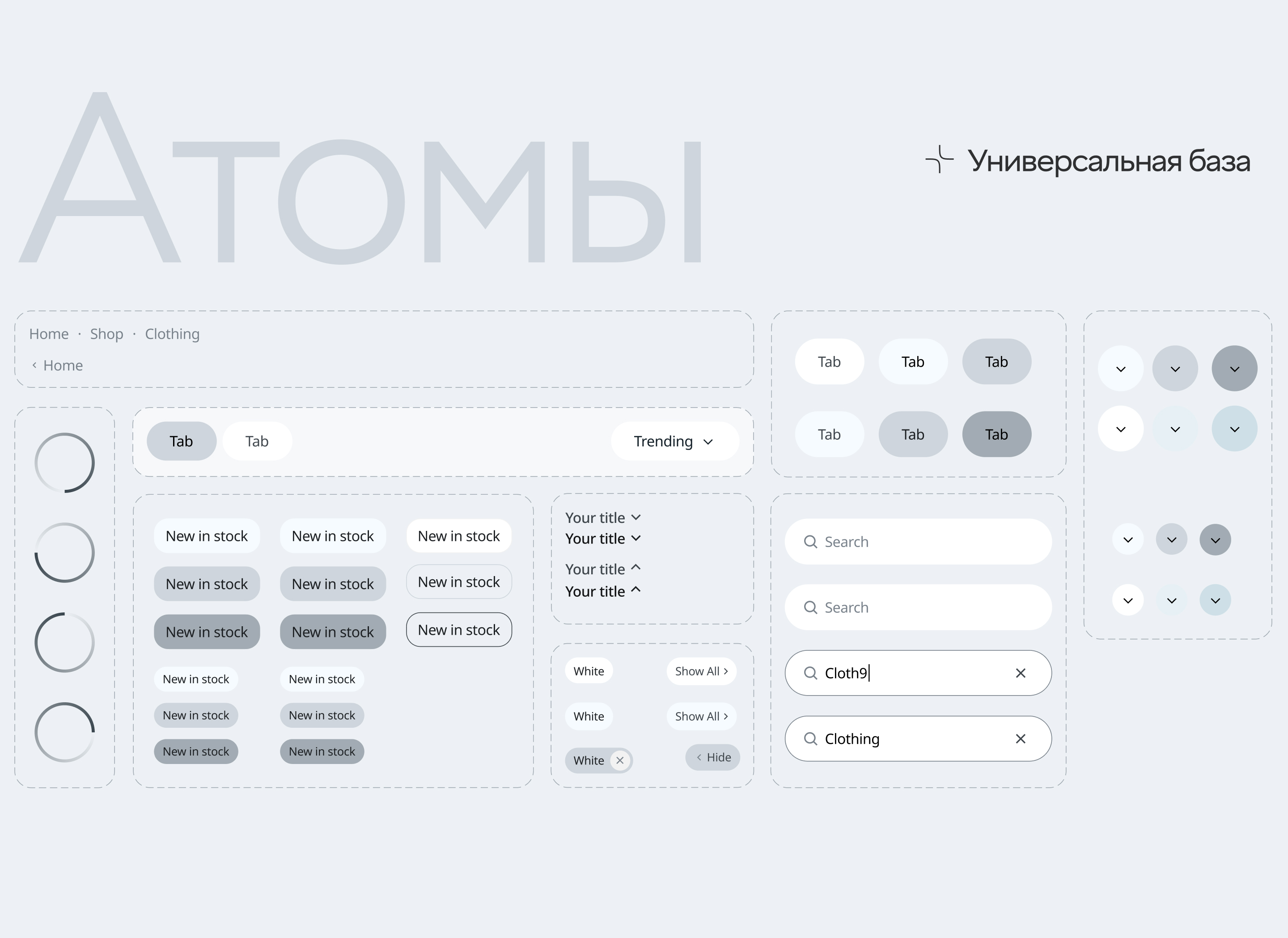Click the plus-shaped logo beside Универсальная база

(x=939, y=160)
